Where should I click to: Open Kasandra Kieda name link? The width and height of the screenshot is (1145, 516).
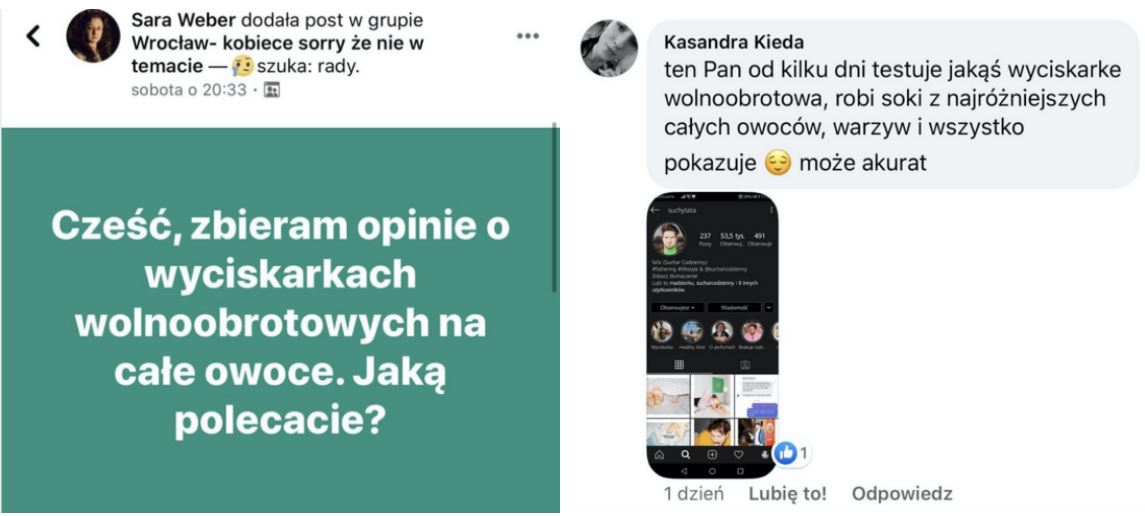point(733,42)
